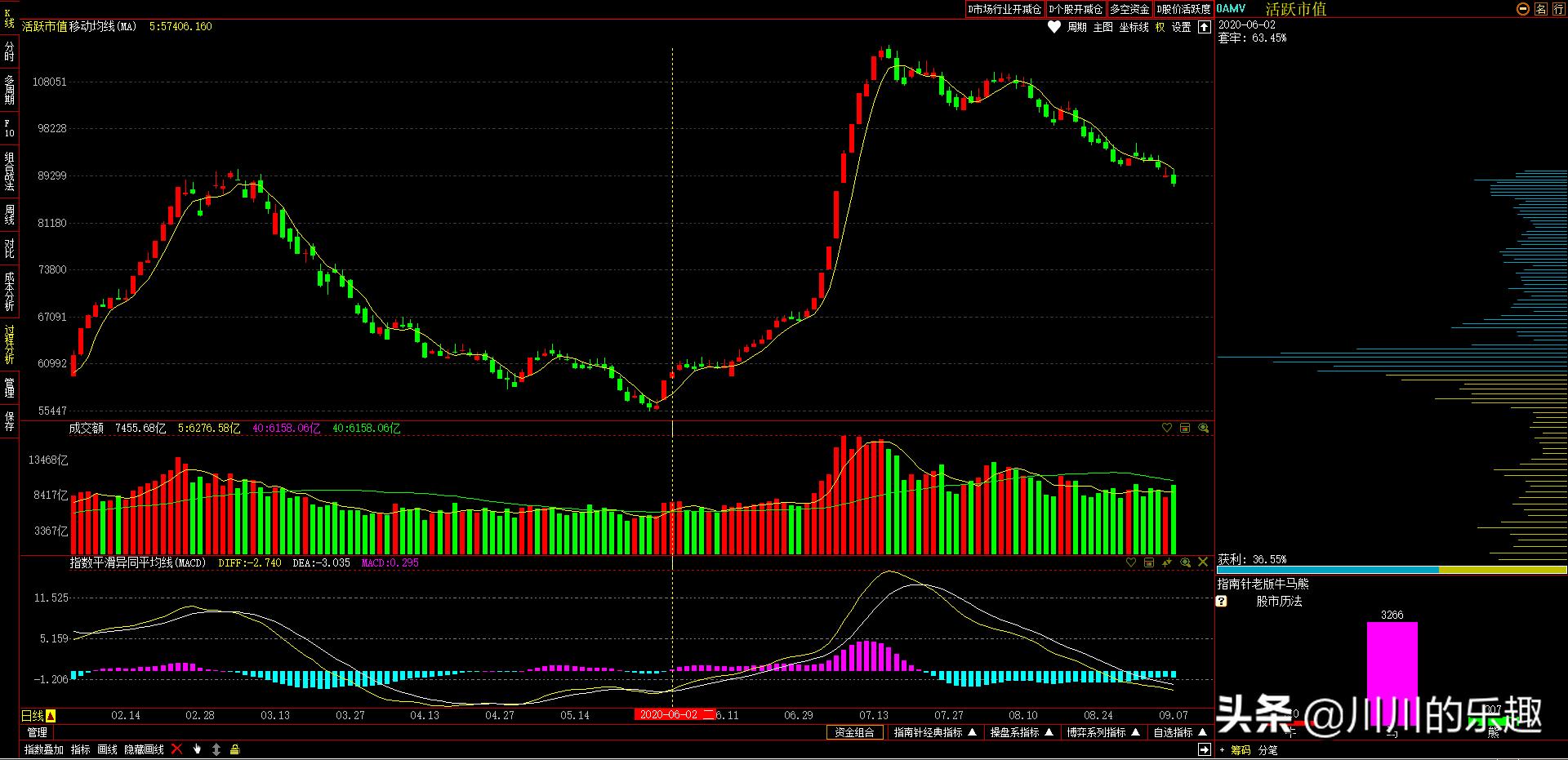
Task: Click the right arrow icon at bottom
Action: 1204,749
